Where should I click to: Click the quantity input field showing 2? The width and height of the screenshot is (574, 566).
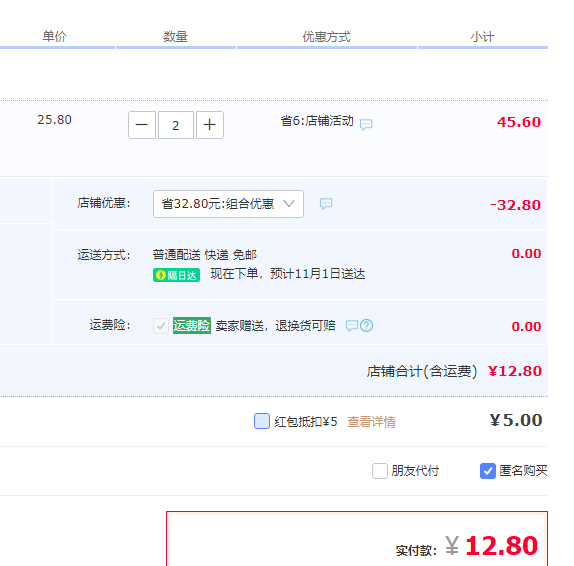[x=176, y=125]
